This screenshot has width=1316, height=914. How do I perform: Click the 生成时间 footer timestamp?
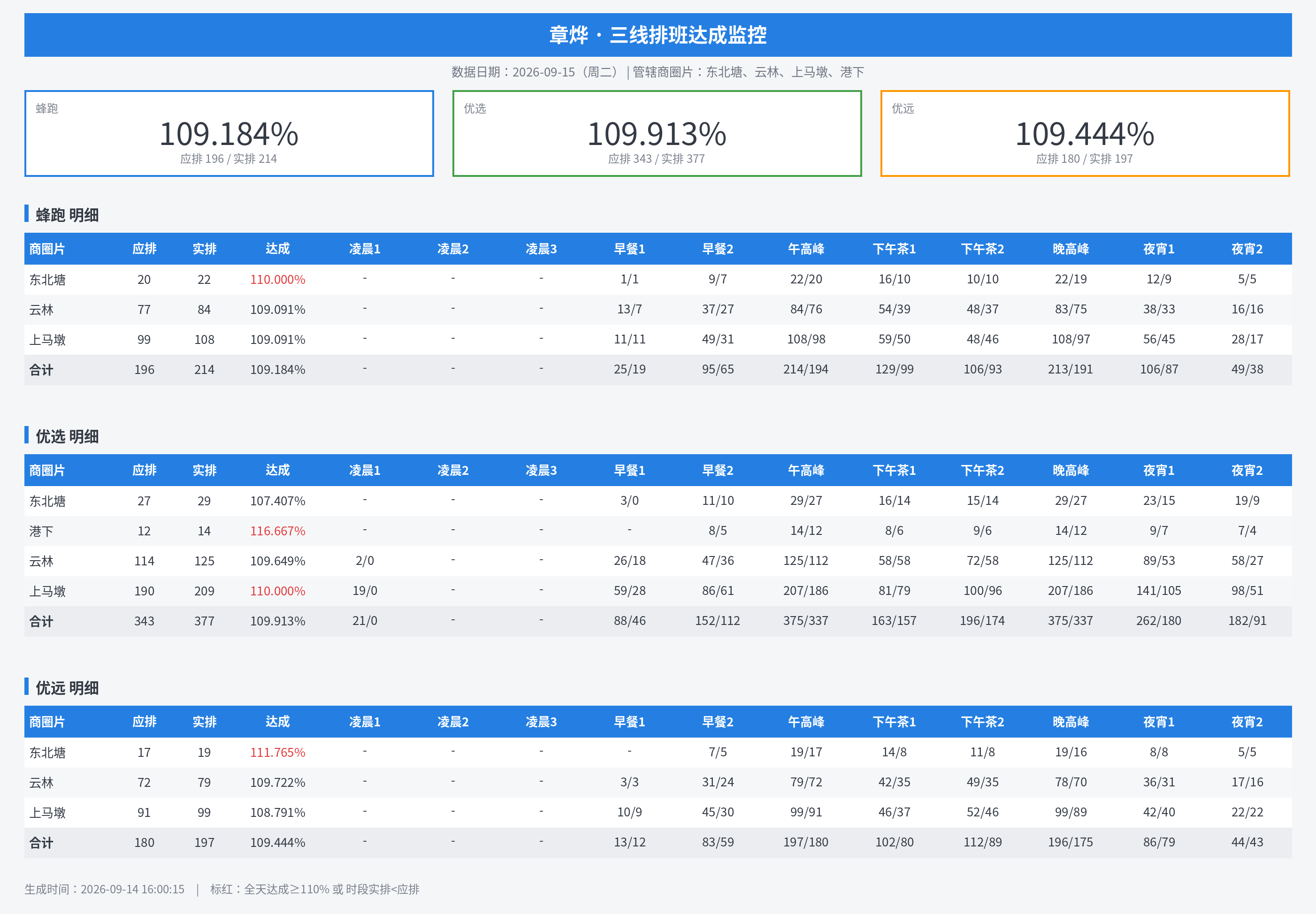(x=104, y=889)
